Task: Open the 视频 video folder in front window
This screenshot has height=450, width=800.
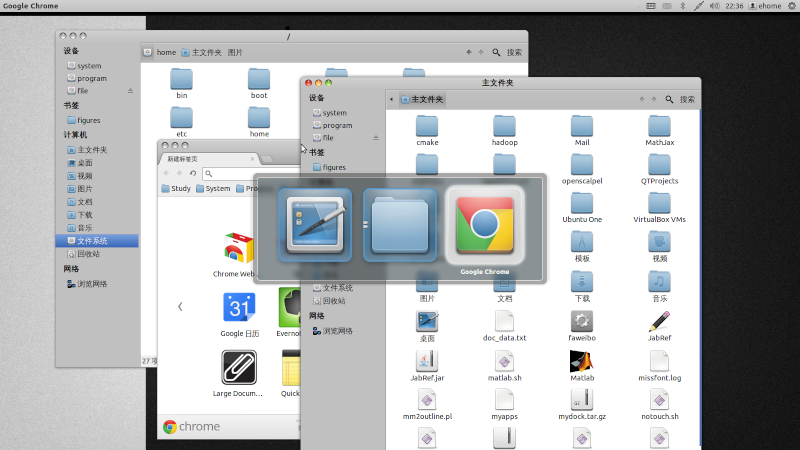Action: [x=660, y=247]
